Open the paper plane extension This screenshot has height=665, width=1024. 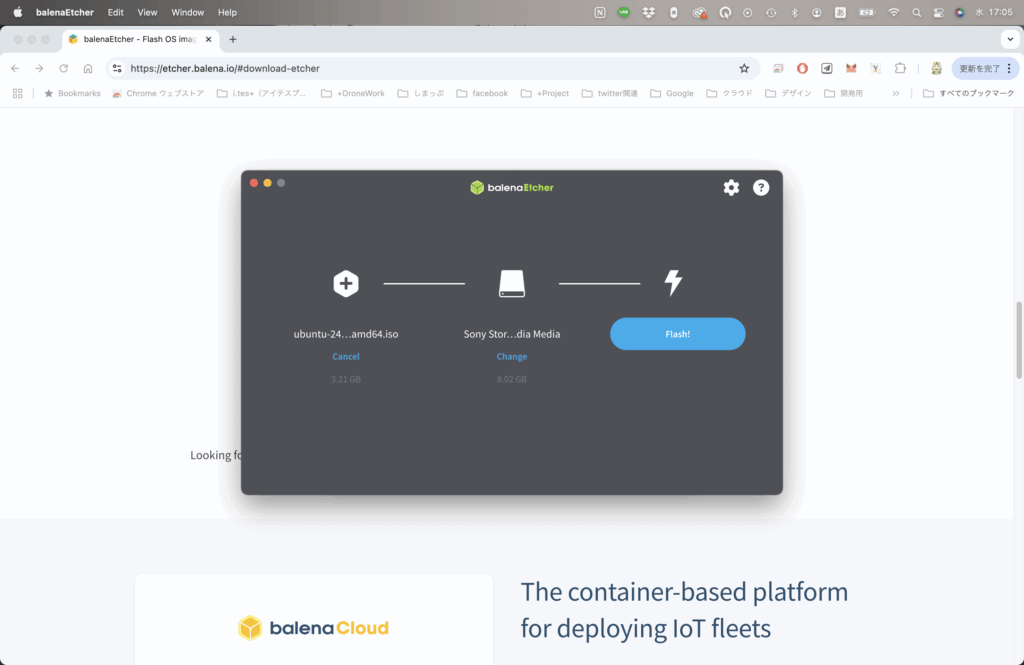tap(826, 68)
